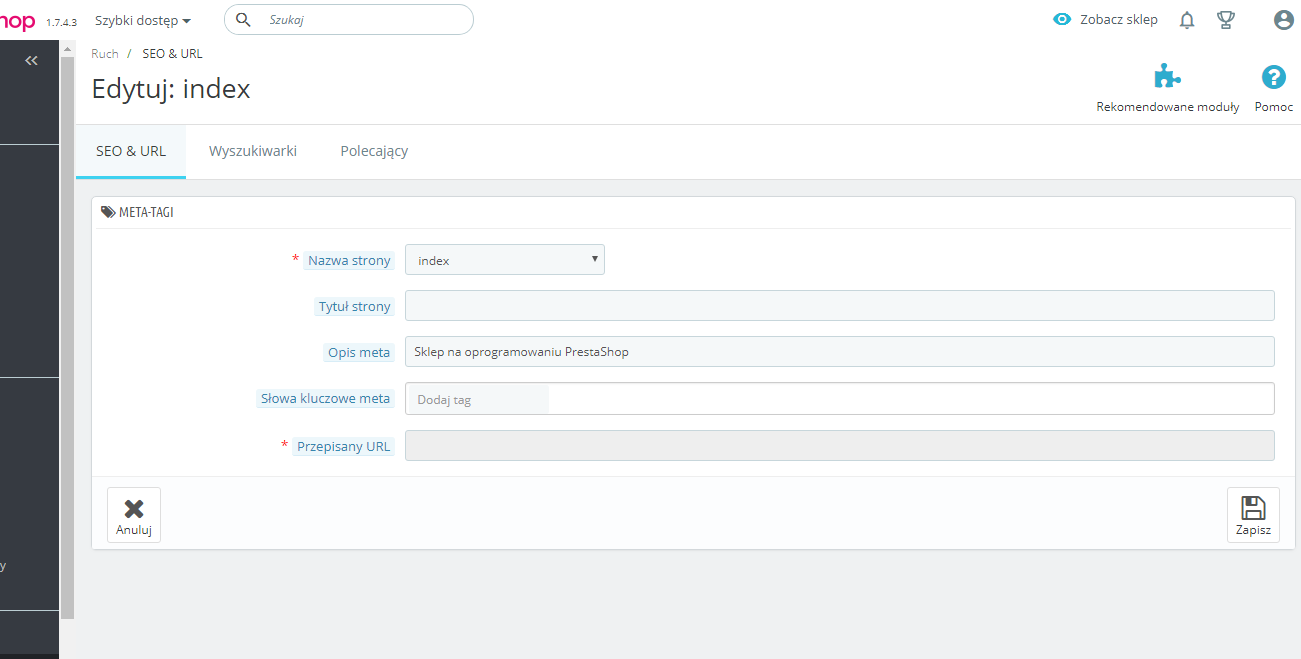Open user profile avatar icon
The height and width of the screenshot is (659, 1301).
click(x=1283, y=20)
